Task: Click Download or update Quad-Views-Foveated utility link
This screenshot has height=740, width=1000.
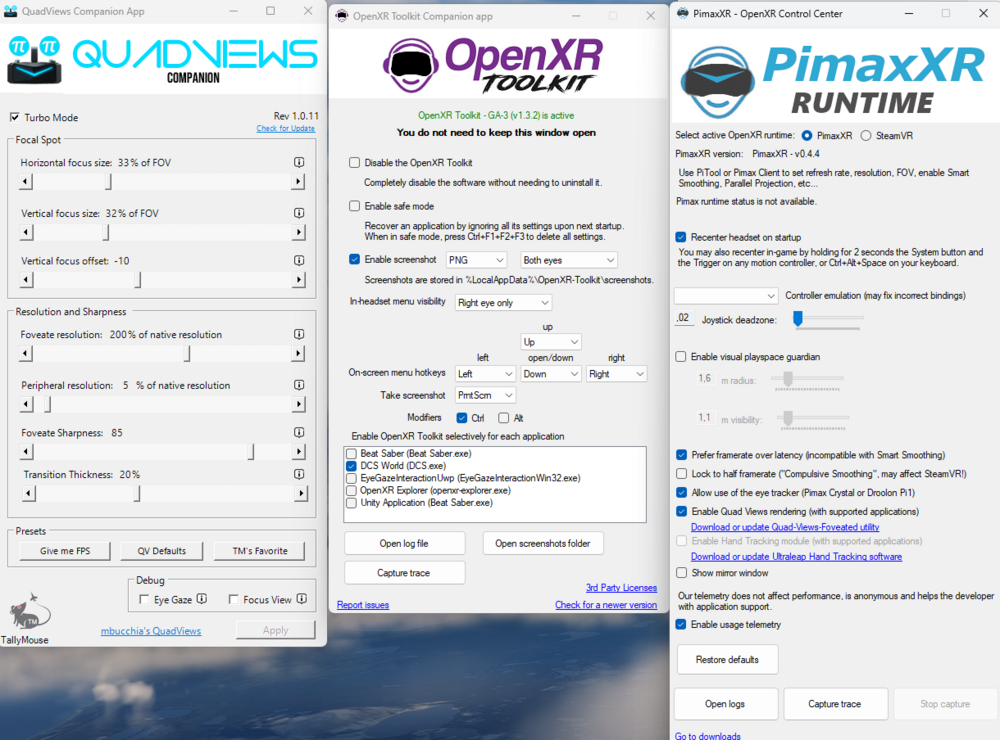Action: pos(785,527)
